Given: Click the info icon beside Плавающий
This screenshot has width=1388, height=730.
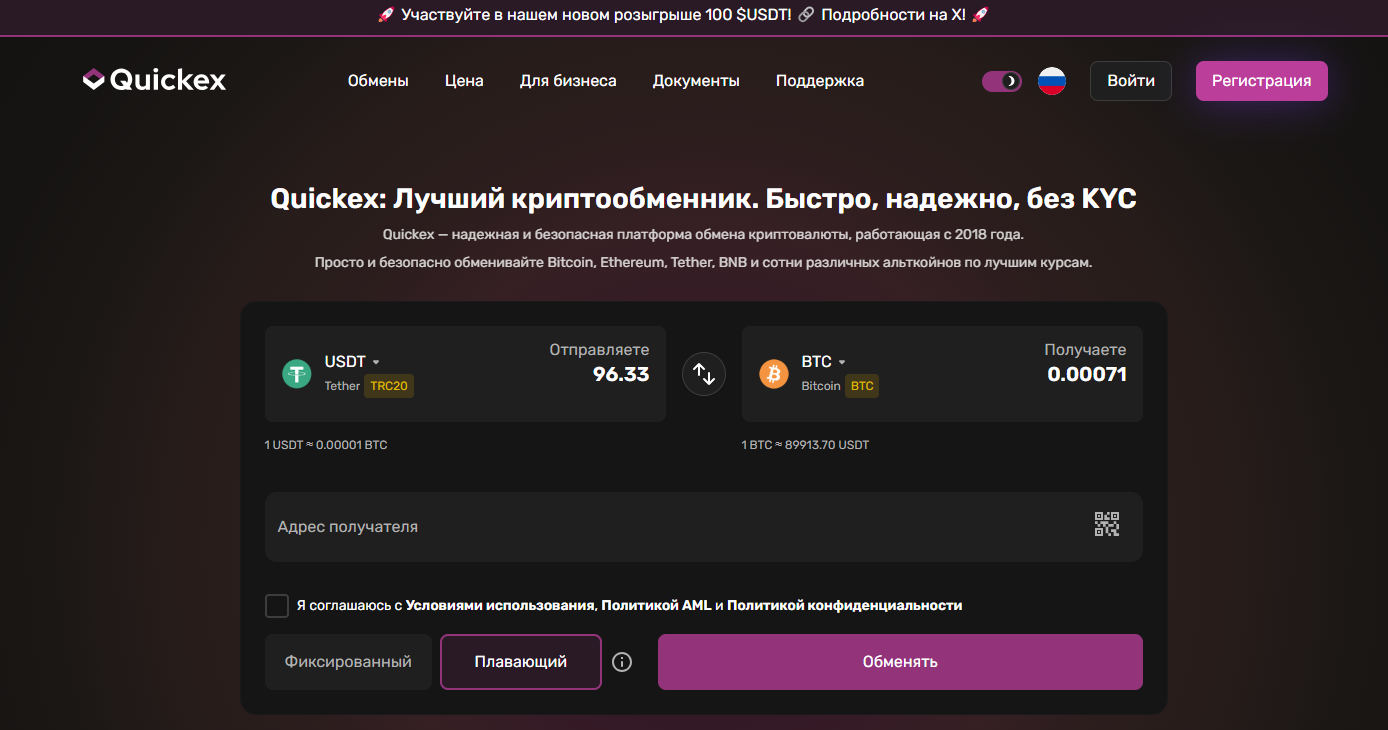Looking at the screenshot, I should [x=622, y=662].
